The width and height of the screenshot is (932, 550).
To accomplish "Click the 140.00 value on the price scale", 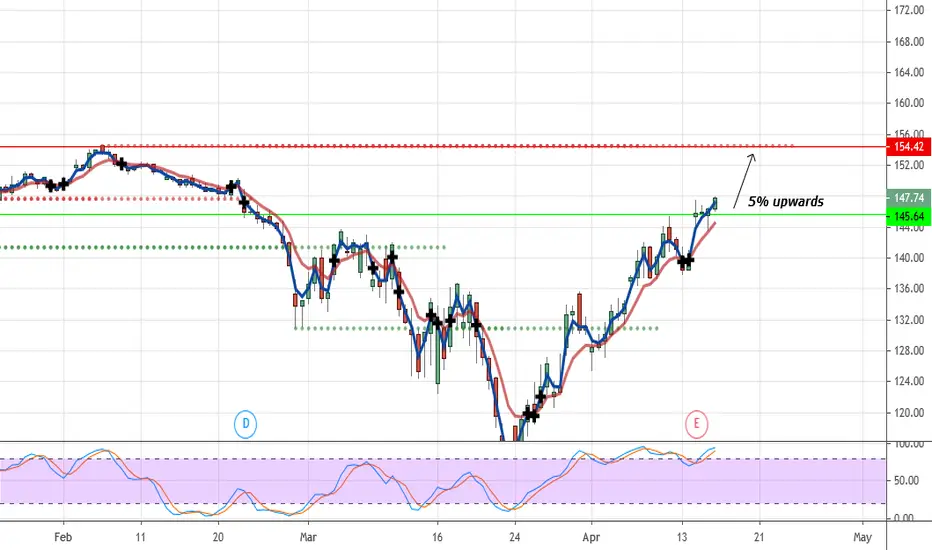I will 909,258.
